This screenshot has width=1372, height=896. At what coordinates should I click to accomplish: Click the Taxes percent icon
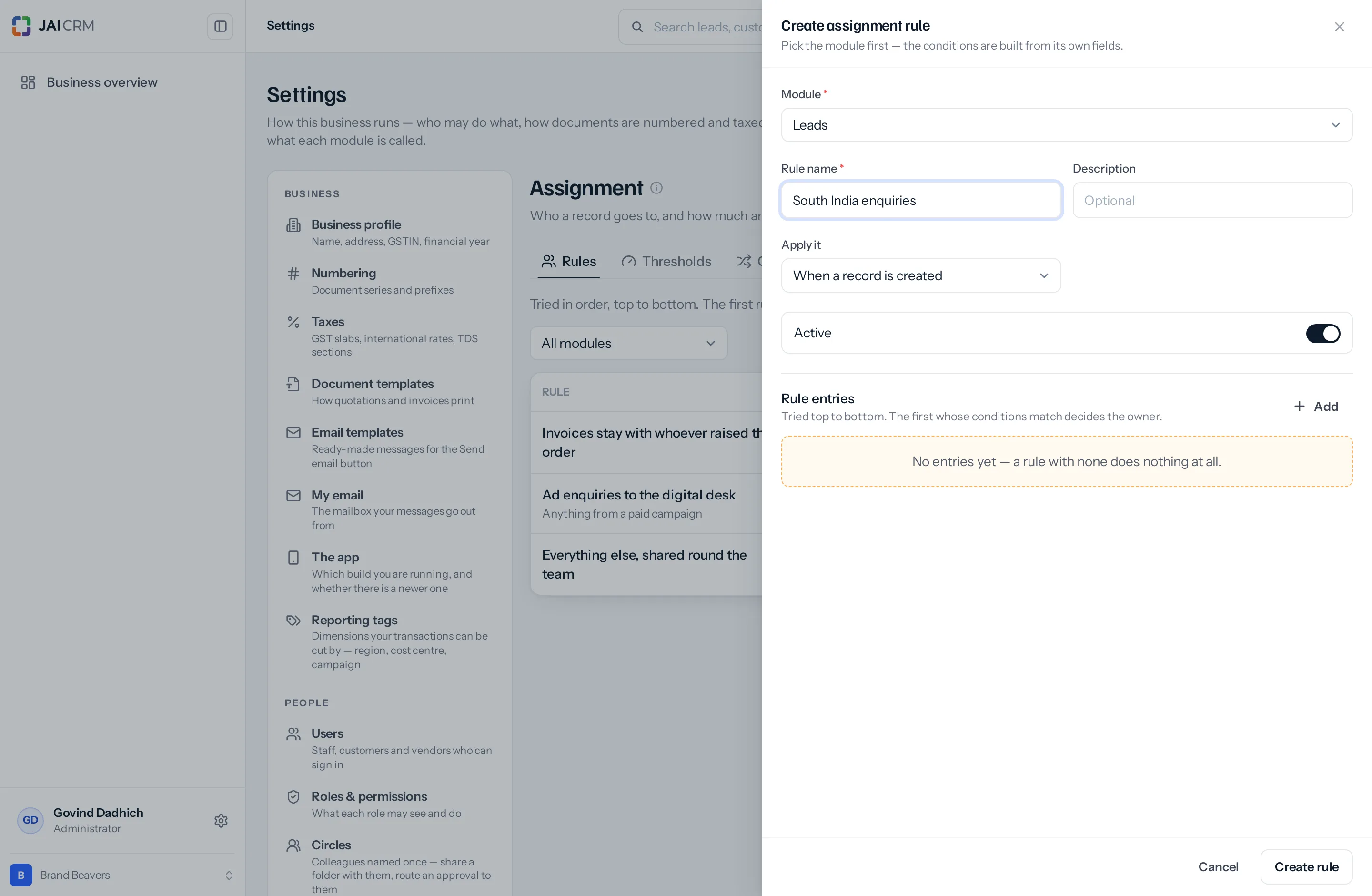point(293,322)
